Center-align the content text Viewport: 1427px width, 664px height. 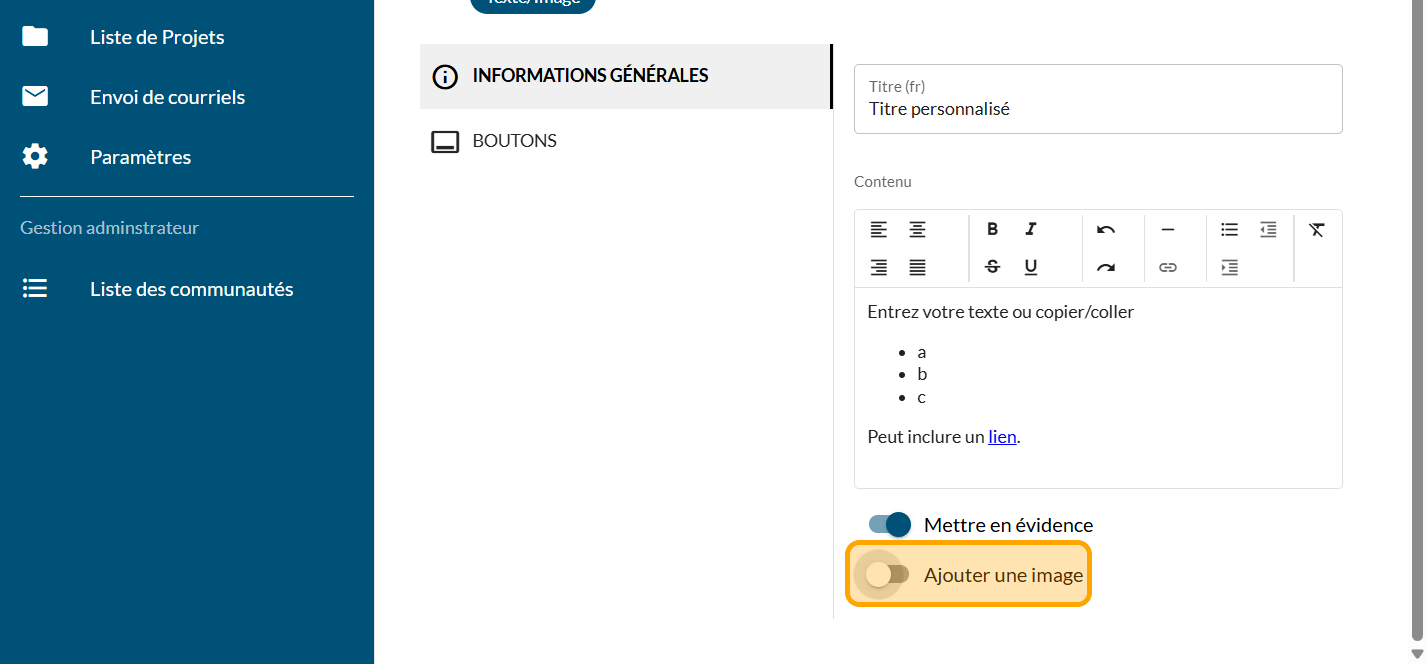(917, 229)
